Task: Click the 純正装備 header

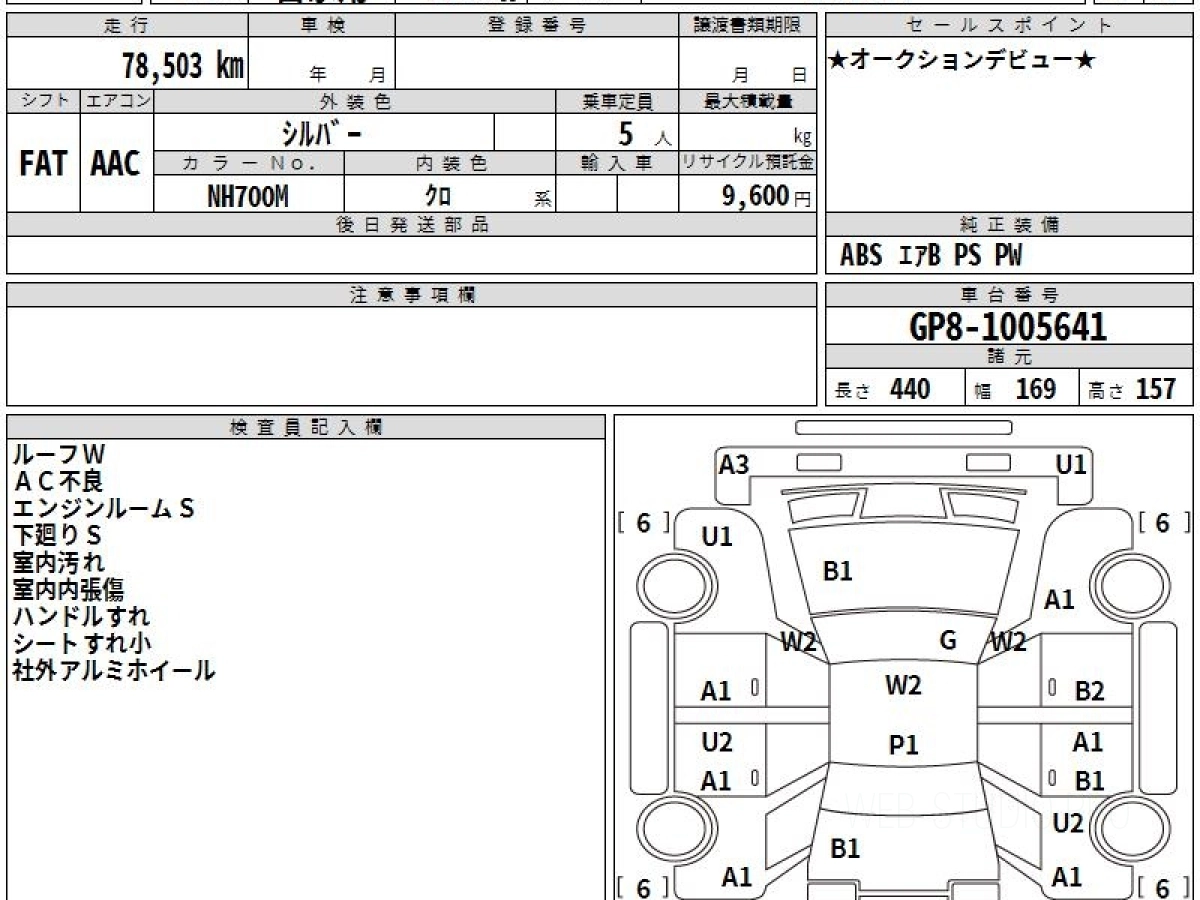Action: [x=1009, y=225]
